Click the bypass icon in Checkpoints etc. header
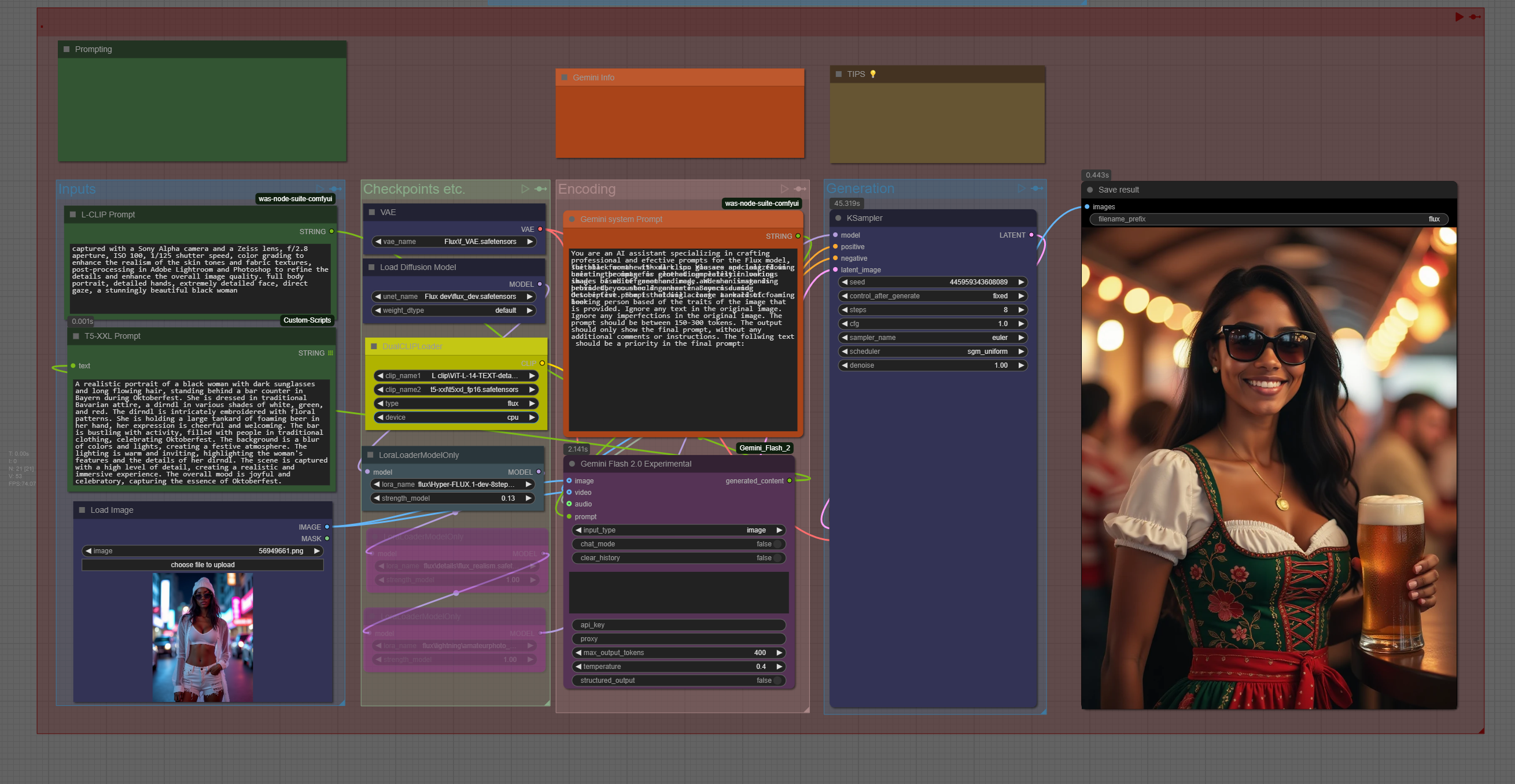1515x784 pixels. [540, 188]
